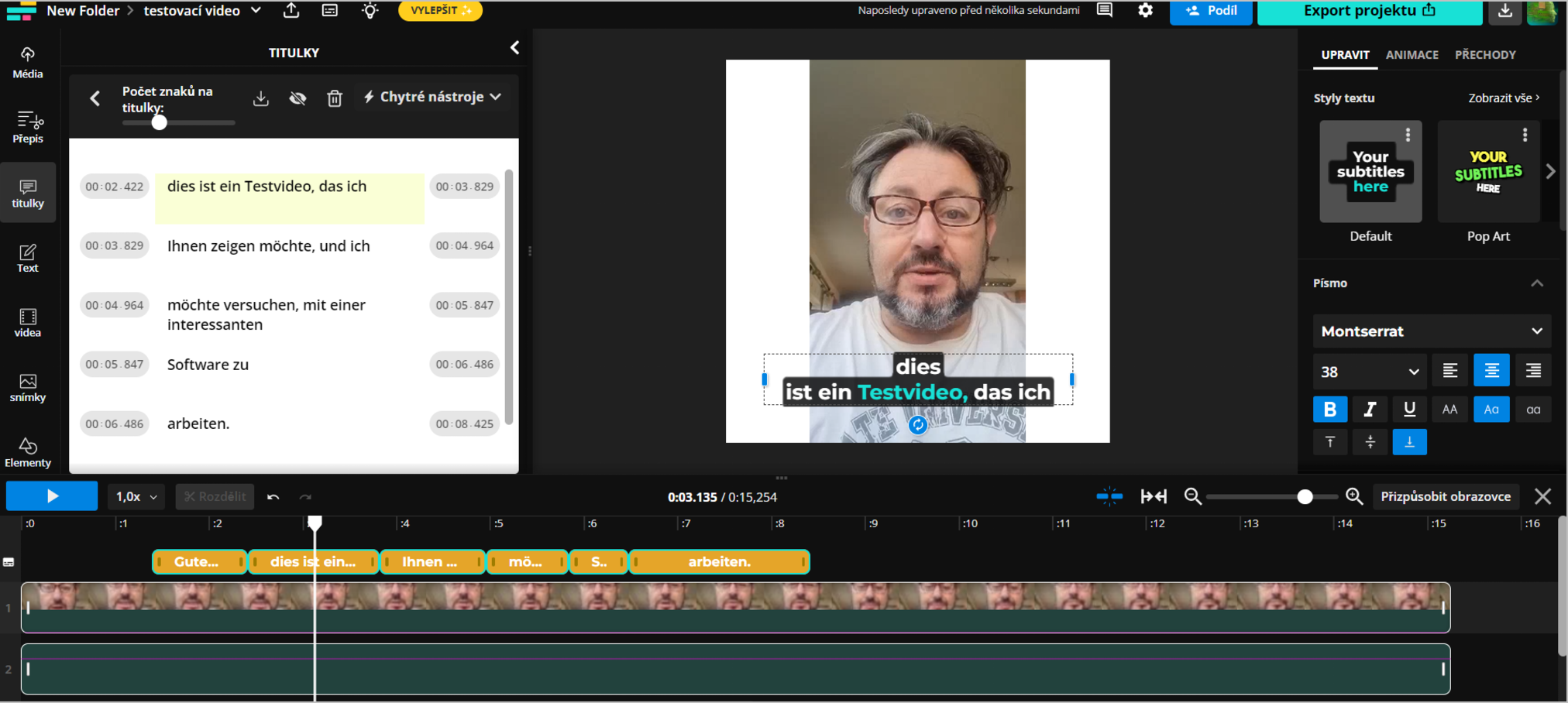Toggle bold text formatting
1568x703 pixels.
pyautogui.click(x=1330, y=410)
